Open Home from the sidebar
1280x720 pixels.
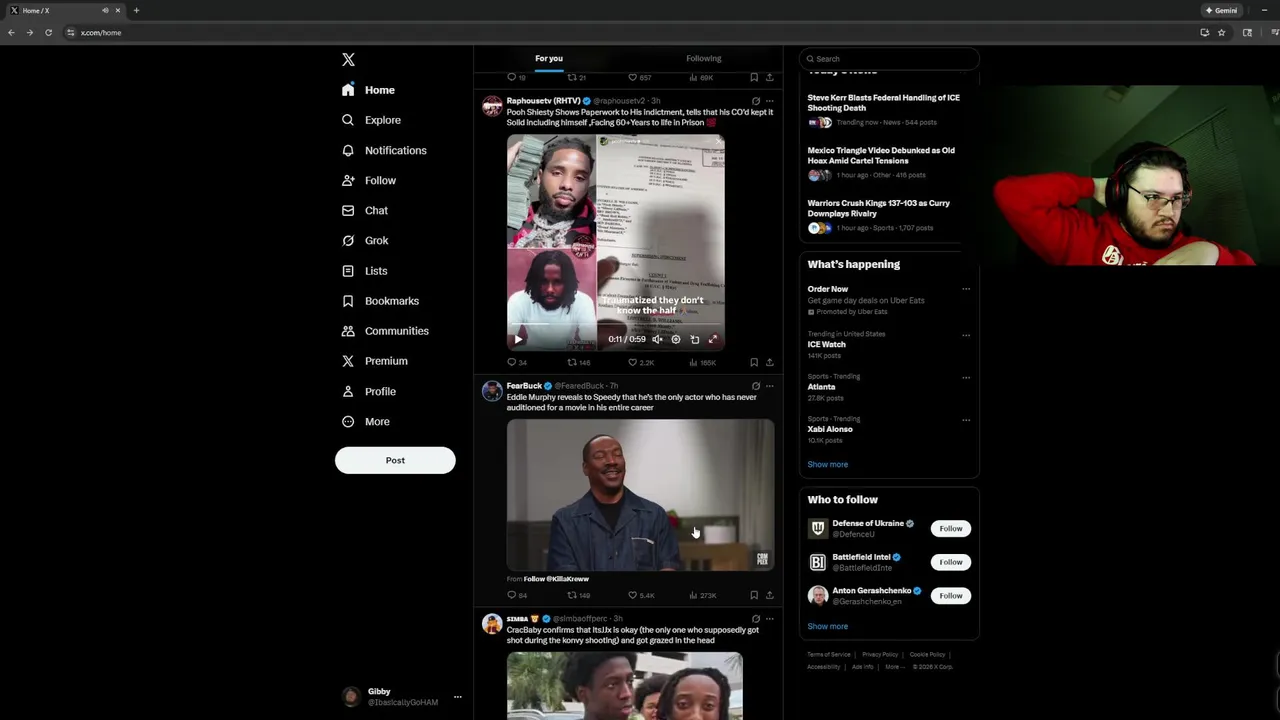click(369, 90)
